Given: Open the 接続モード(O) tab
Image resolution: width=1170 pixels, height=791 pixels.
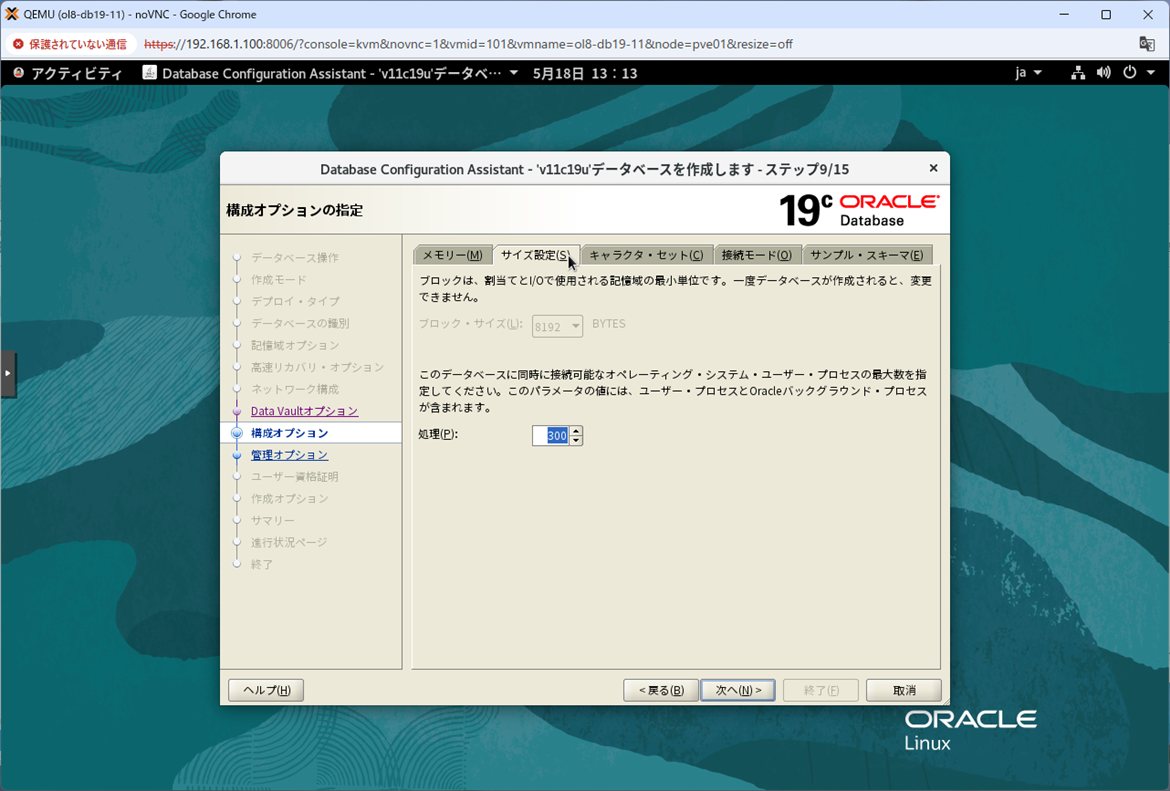Looking at the screenshot, I should click(x=757, y=255).
